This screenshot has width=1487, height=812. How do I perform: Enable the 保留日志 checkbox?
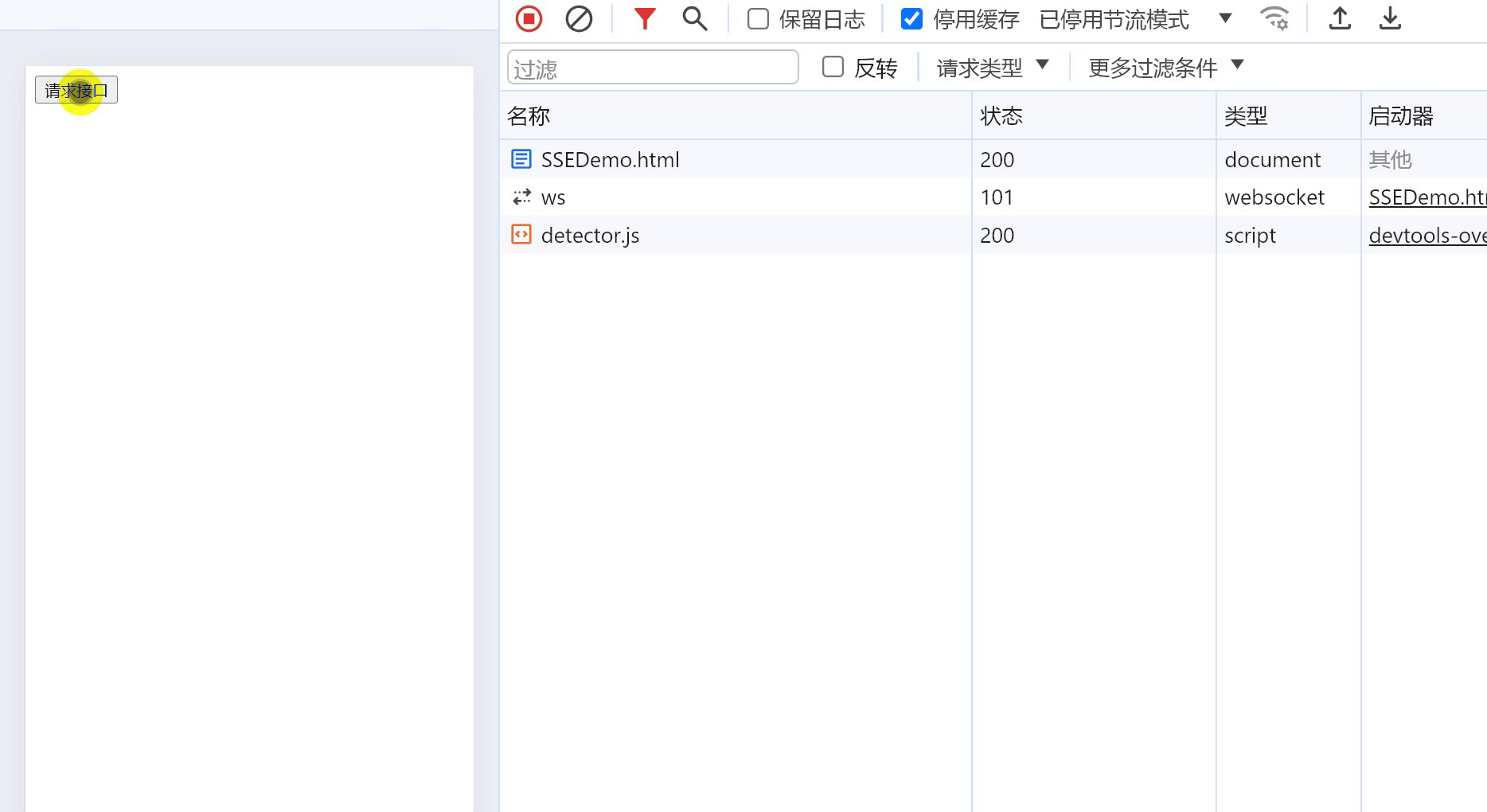pos(756,18)
